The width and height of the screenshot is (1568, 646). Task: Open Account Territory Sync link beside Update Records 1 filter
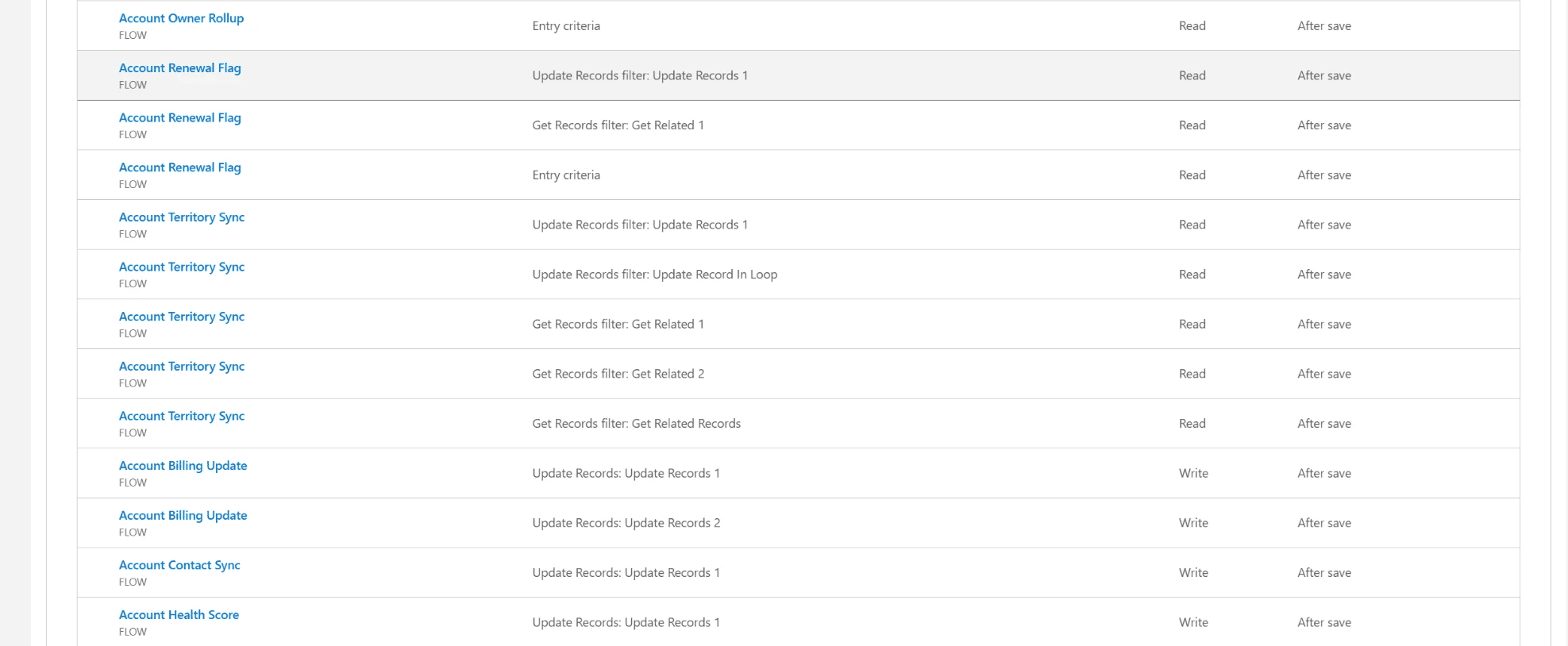click(x=182, y=217)
